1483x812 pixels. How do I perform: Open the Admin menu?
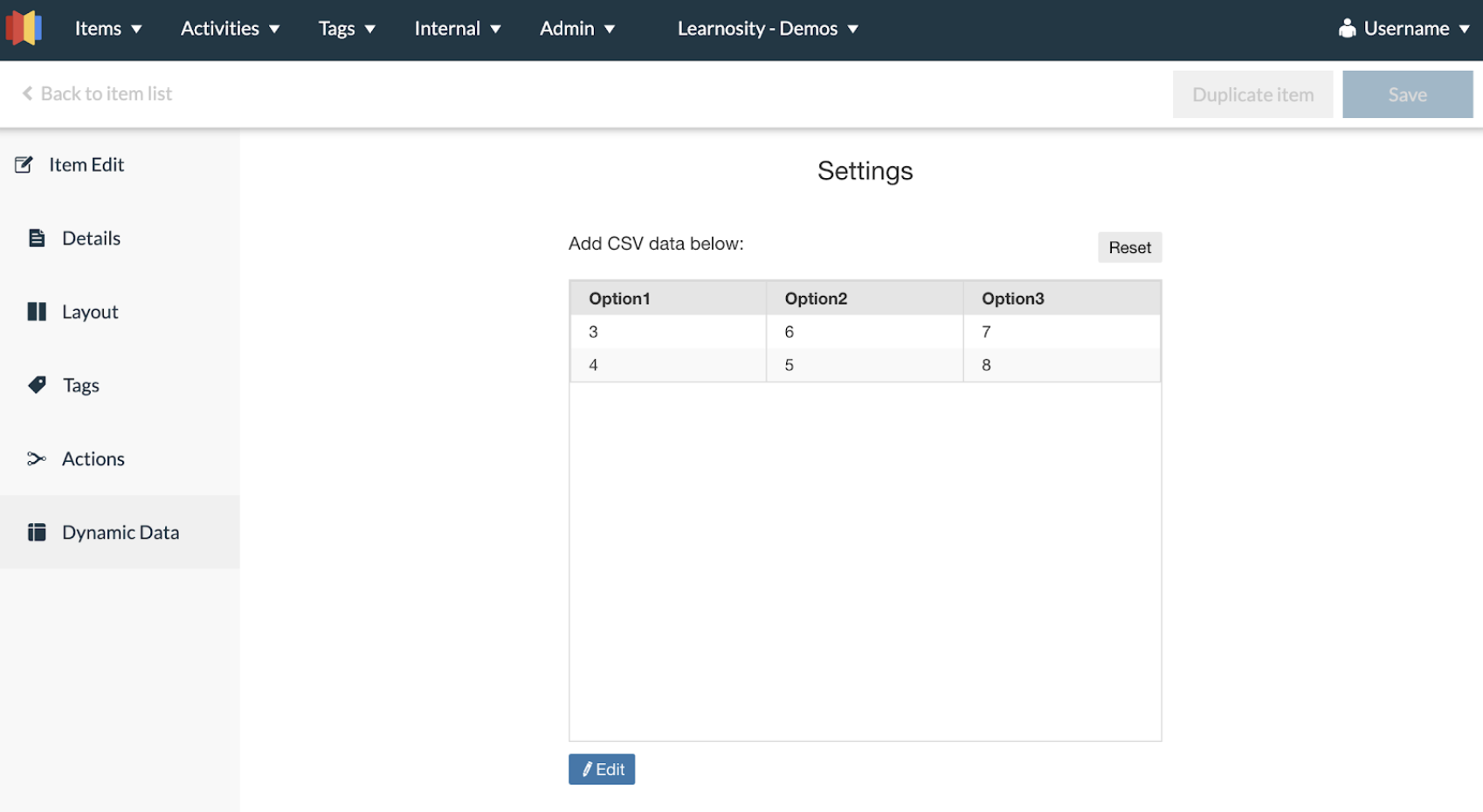pos(576,29)
